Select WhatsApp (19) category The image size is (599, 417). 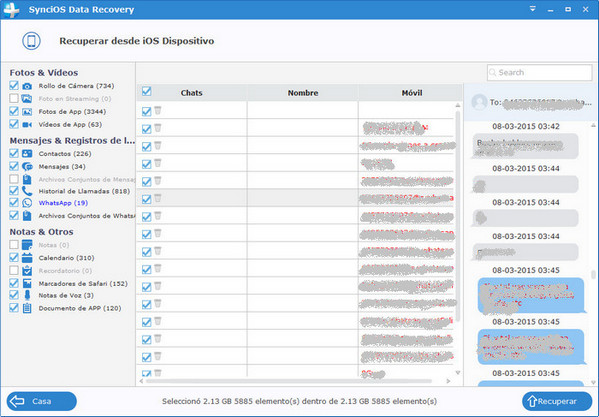pyautogui.click(x=63, y=203)
